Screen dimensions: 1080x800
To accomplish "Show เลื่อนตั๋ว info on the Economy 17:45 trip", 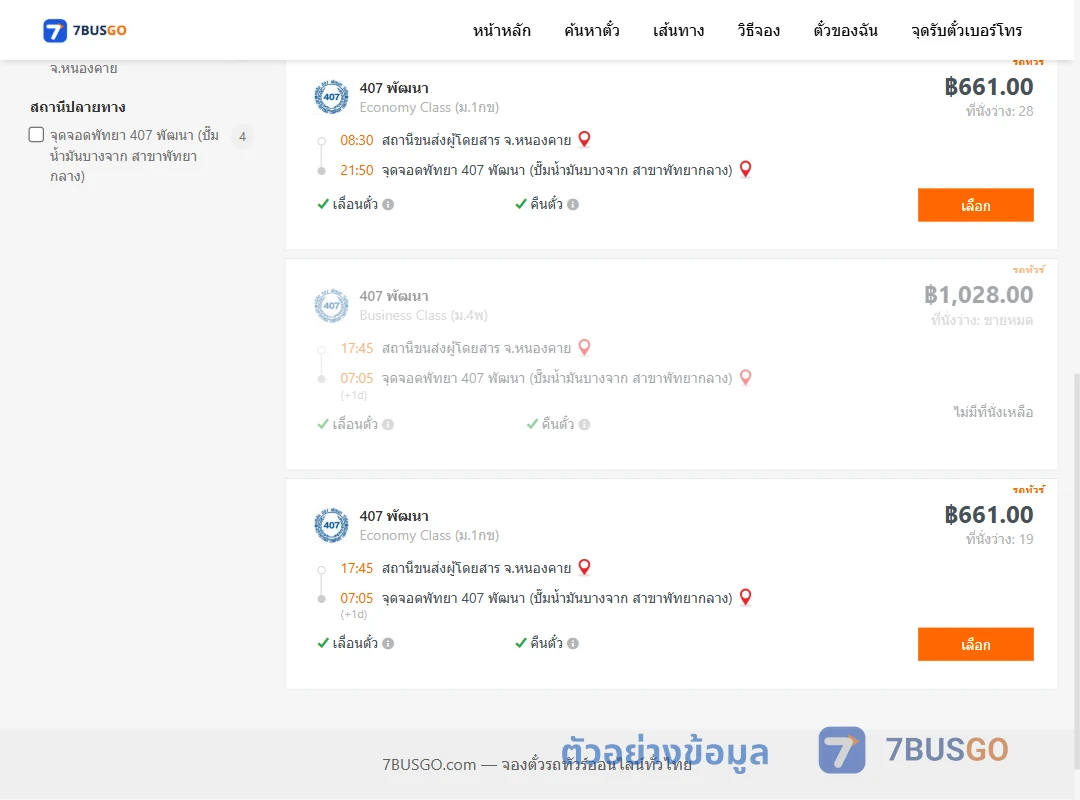I will (x=388, y=644).
